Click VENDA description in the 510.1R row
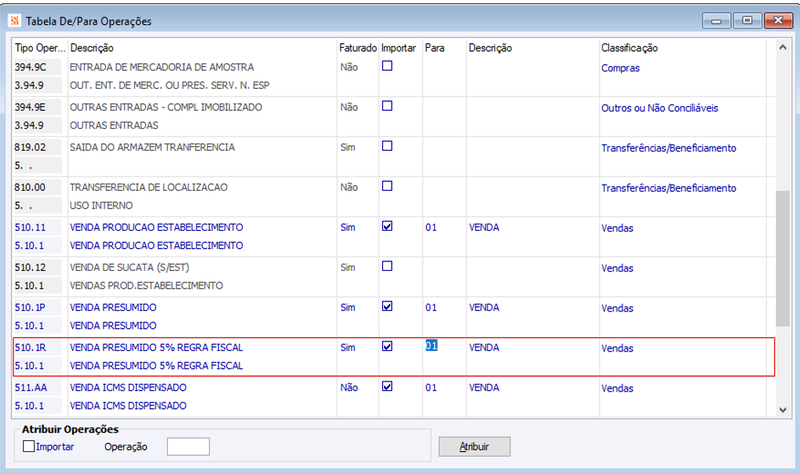Screen dimensions: 800x474 (484, 347)
